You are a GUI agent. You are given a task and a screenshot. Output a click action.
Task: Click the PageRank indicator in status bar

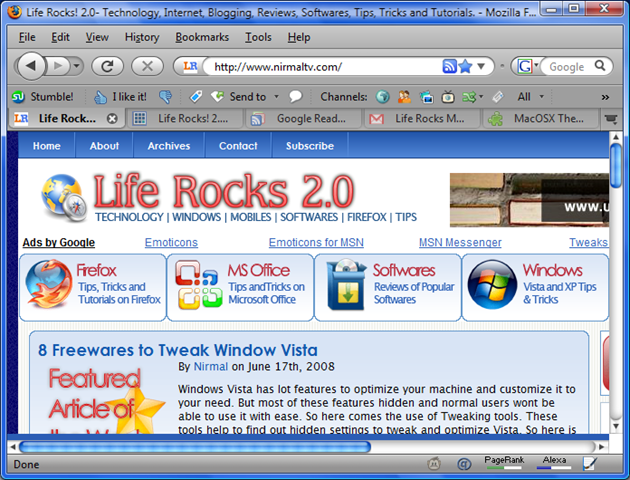coord(504,462)
